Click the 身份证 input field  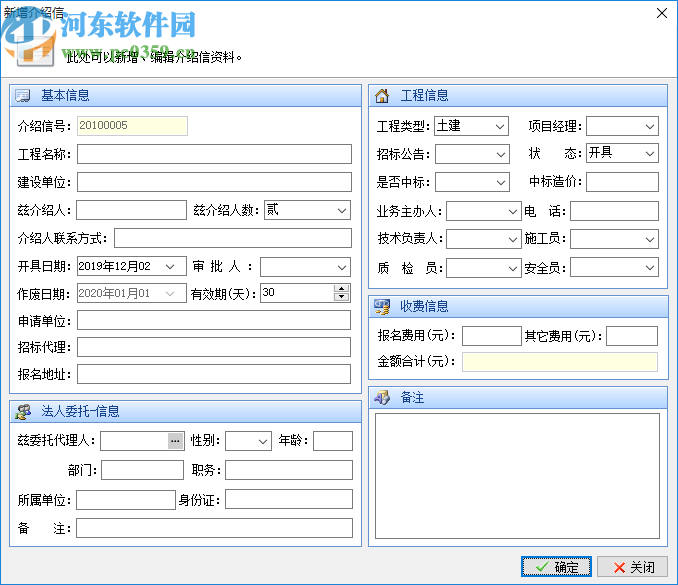click(289, 499)
